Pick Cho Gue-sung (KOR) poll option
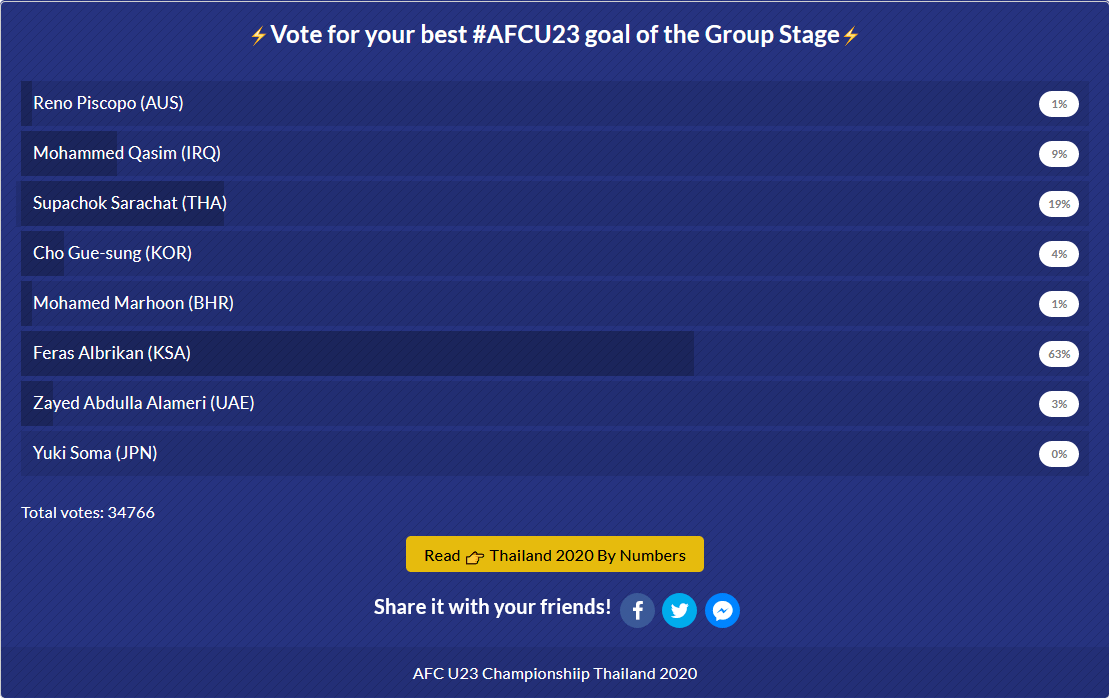1109x698 pixels. click(554, 253)
